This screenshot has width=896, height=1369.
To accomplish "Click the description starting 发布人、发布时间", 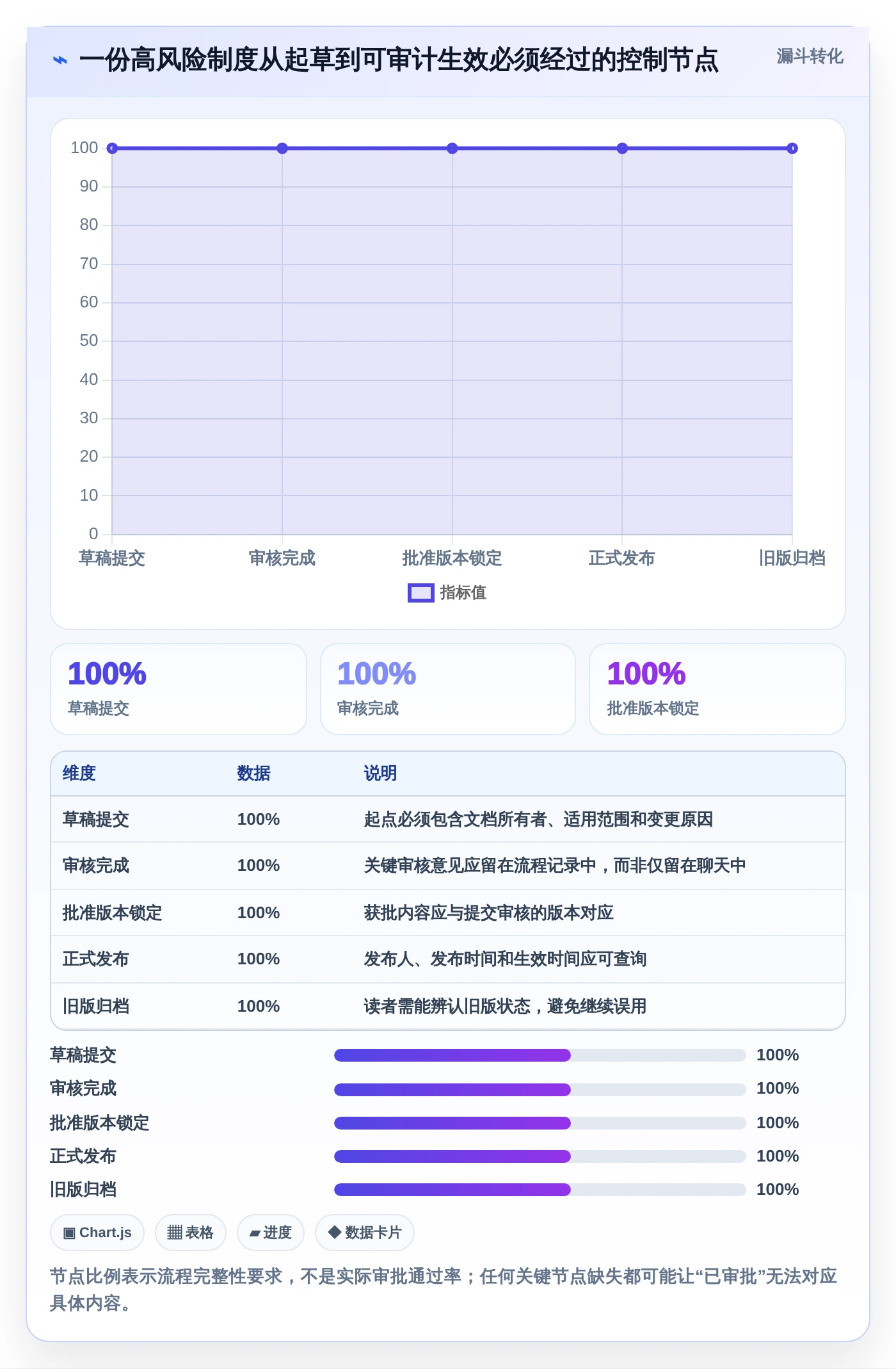I will pos(506,959).
